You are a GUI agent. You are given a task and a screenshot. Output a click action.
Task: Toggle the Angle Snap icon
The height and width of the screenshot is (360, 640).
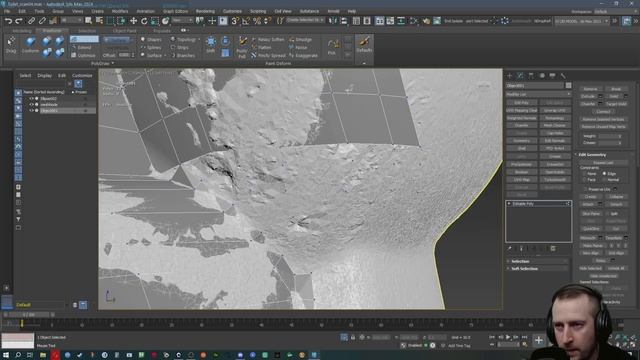(246, 21)
